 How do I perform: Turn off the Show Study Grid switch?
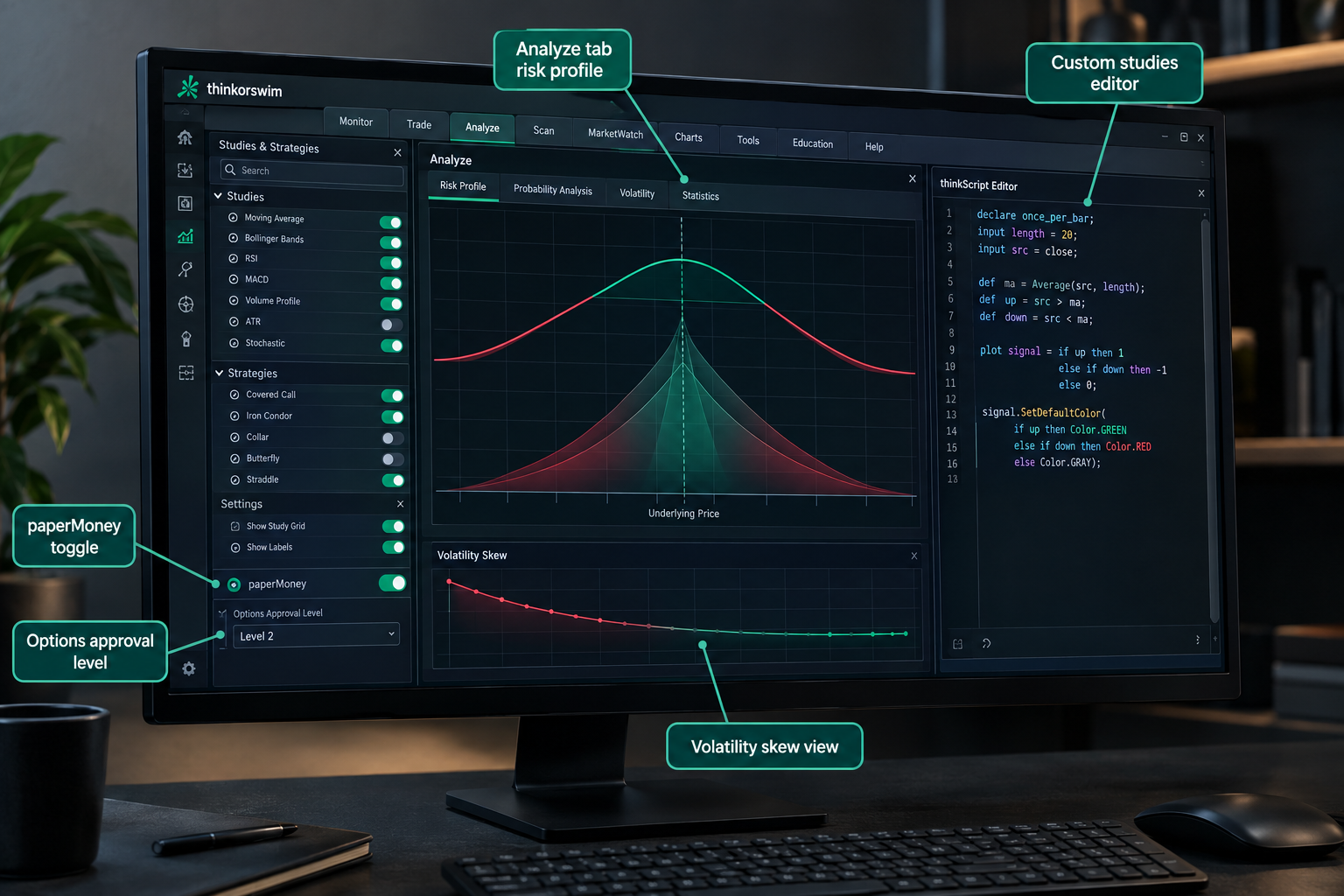(x=393, y=526)
